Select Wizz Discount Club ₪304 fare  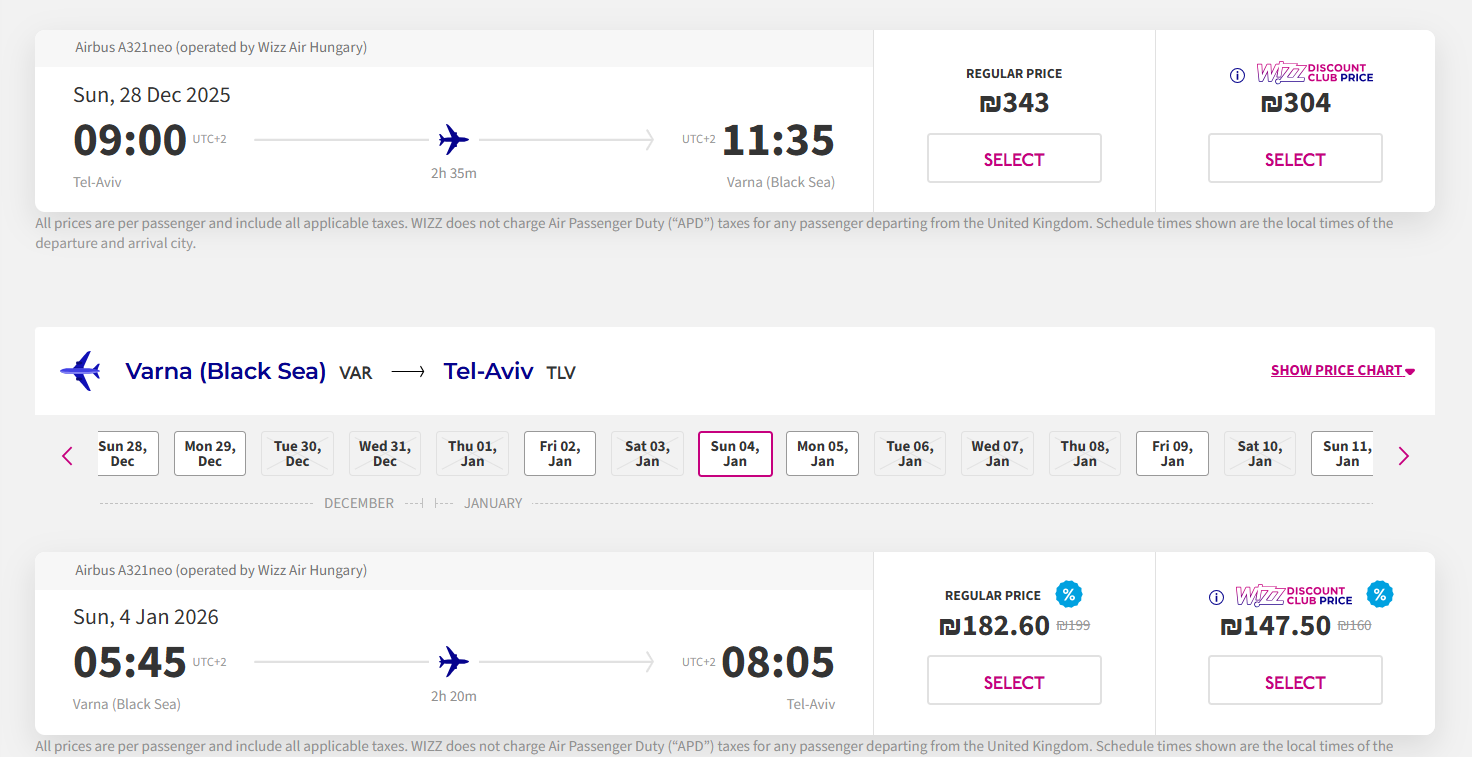pos(1295,159)
